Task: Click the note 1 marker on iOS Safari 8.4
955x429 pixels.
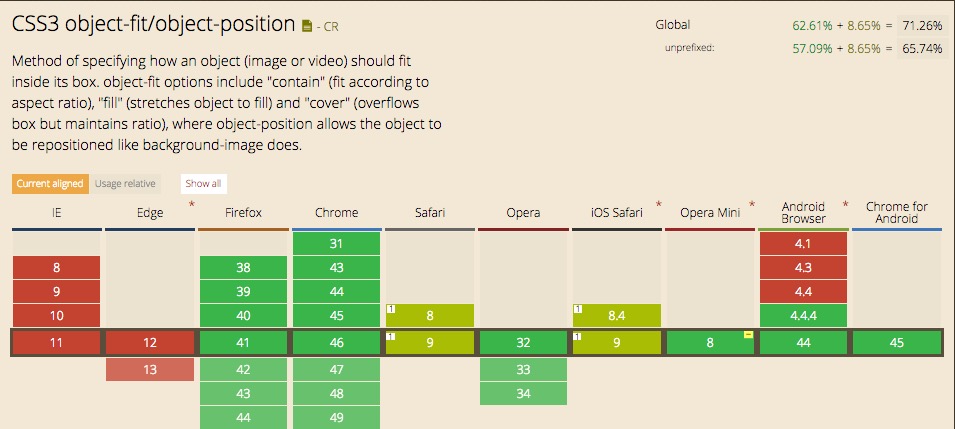Action: pos(577,309)
